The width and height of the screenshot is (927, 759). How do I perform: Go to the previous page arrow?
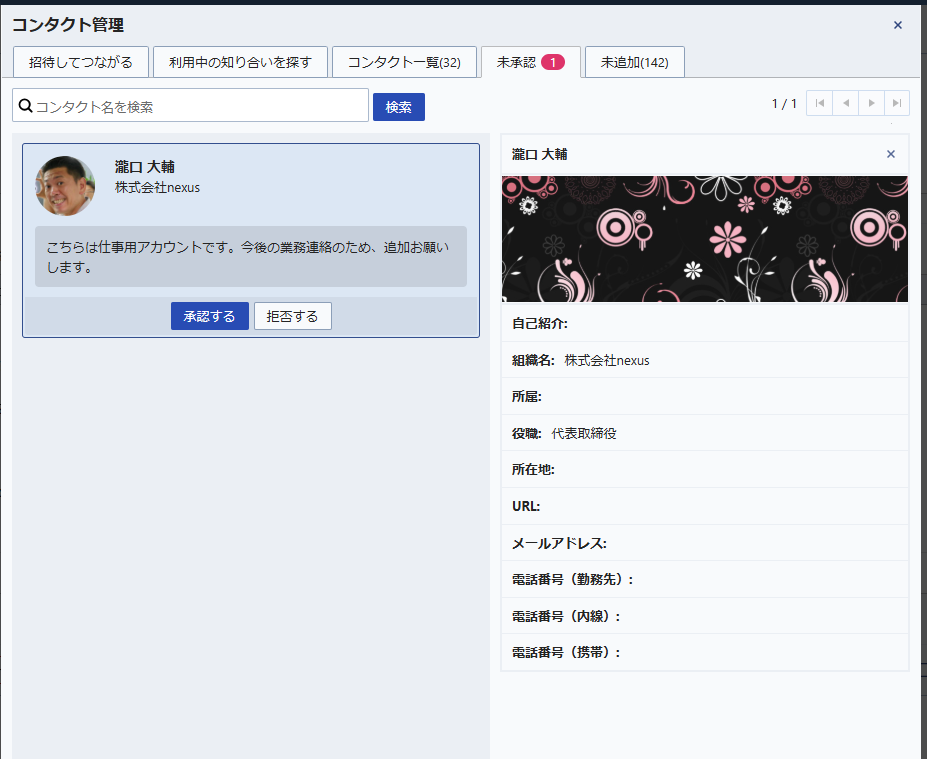click(845, 103)
